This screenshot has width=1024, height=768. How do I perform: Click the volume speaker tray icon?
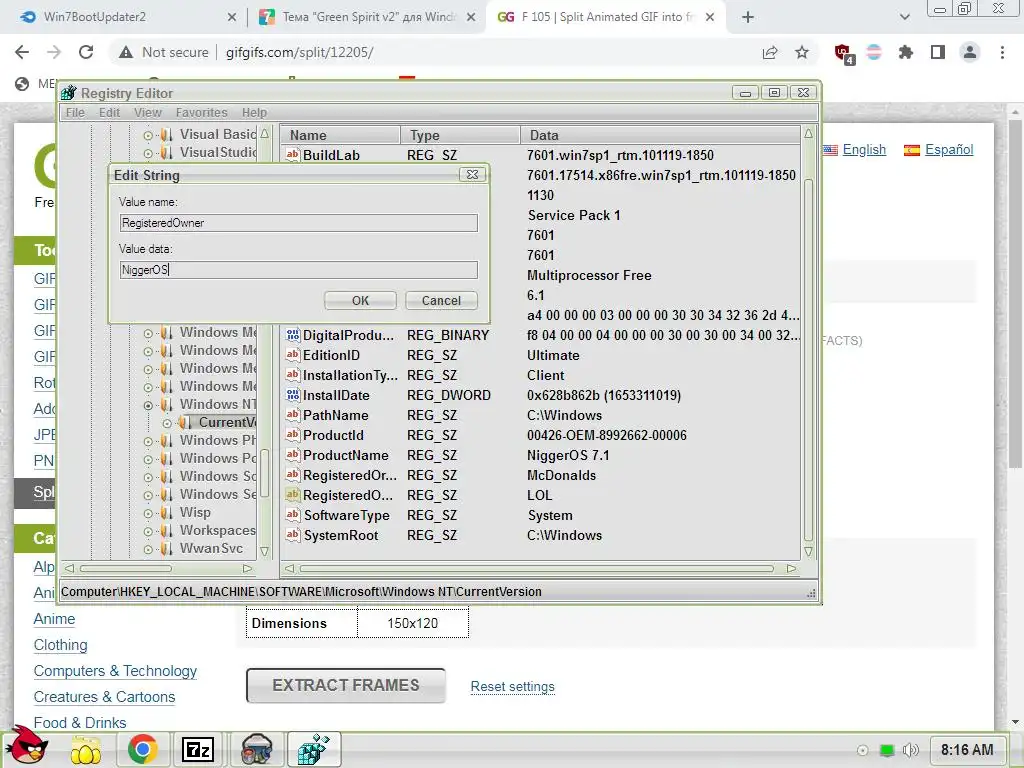pos(910,750)
